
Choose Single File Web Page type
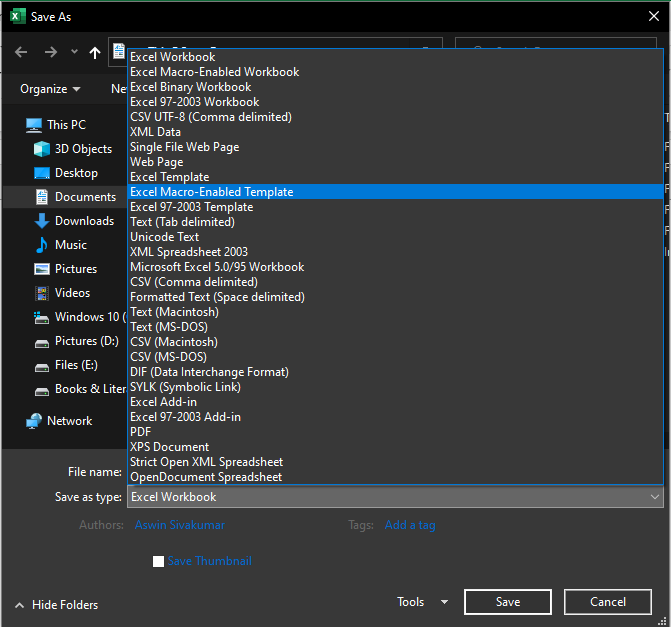click(x=395, y=147)
